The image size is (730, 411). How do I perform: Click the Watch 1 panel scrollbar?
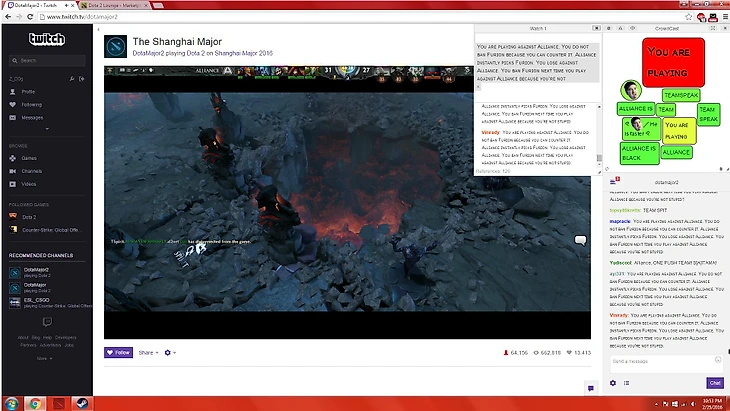(x=599, y=158)
